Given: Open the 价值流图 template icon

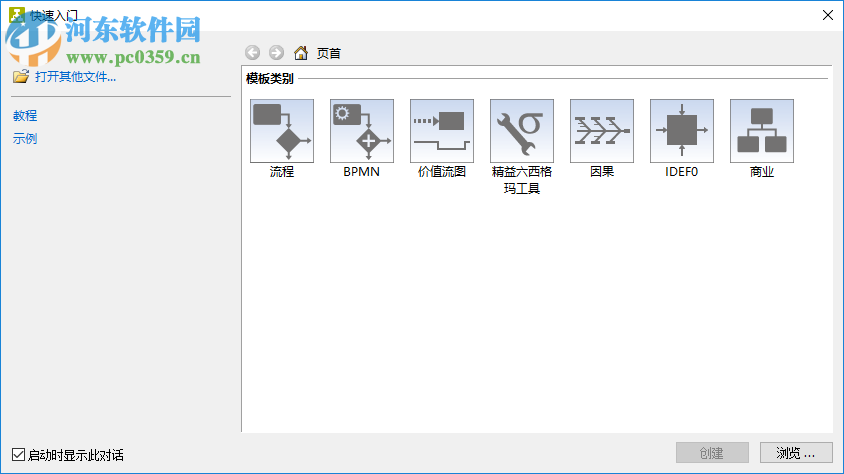Looking at the screenshot, I should pyautogui.click(x=442, y=131).
